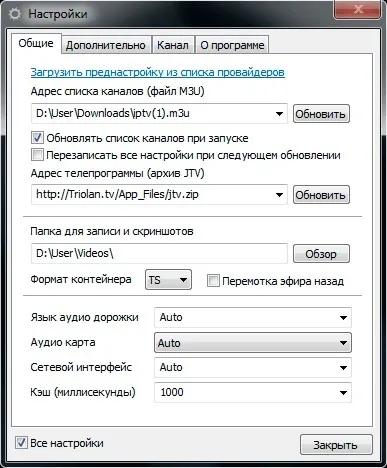Switch to the Общие tab
Screen dimensions: 387x468
coord(36,43)
